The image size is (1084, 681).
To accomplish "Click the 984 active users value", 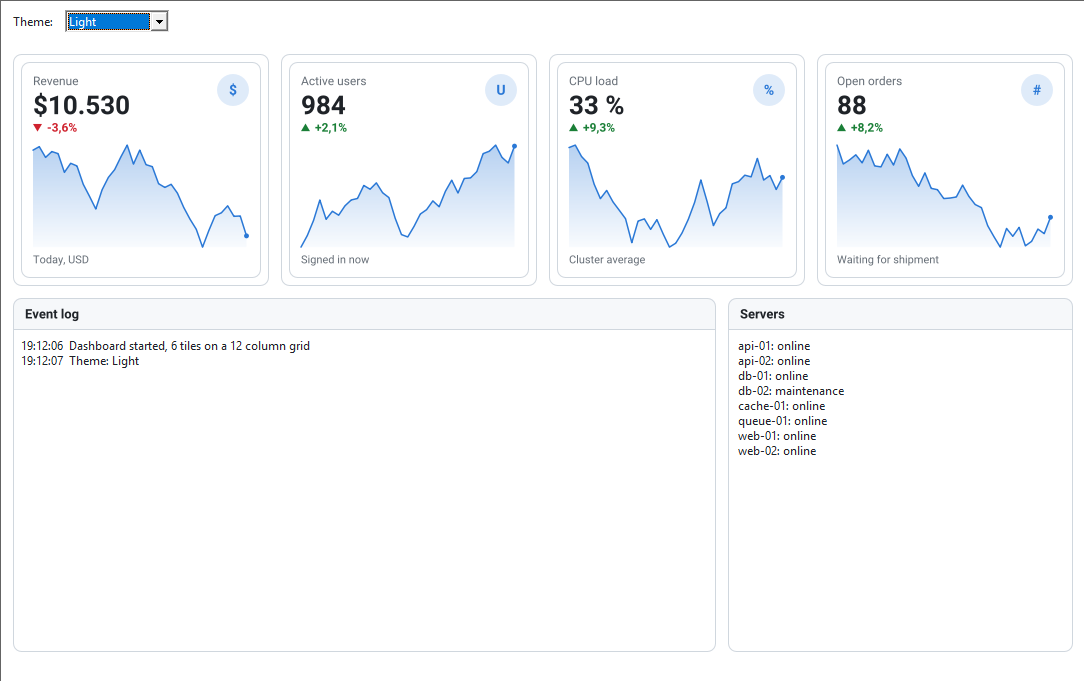I will coord(323,105).
